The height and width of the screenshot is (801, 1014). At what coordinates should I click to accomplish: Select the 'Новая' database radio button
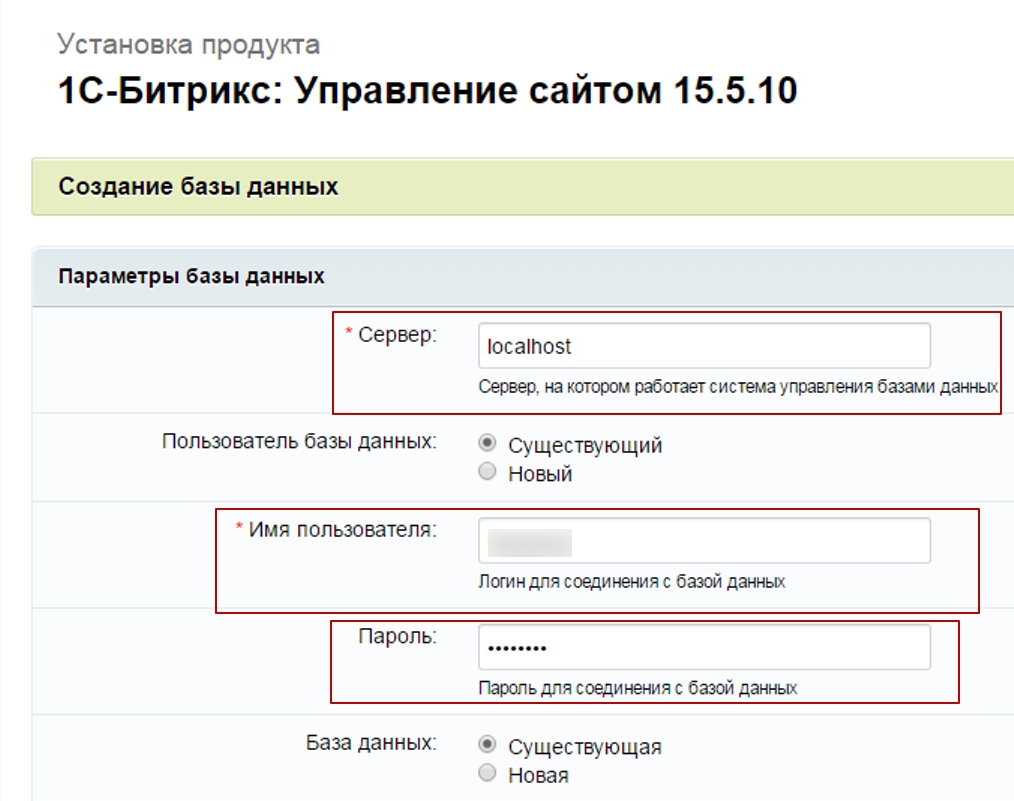tap(487, 773)
